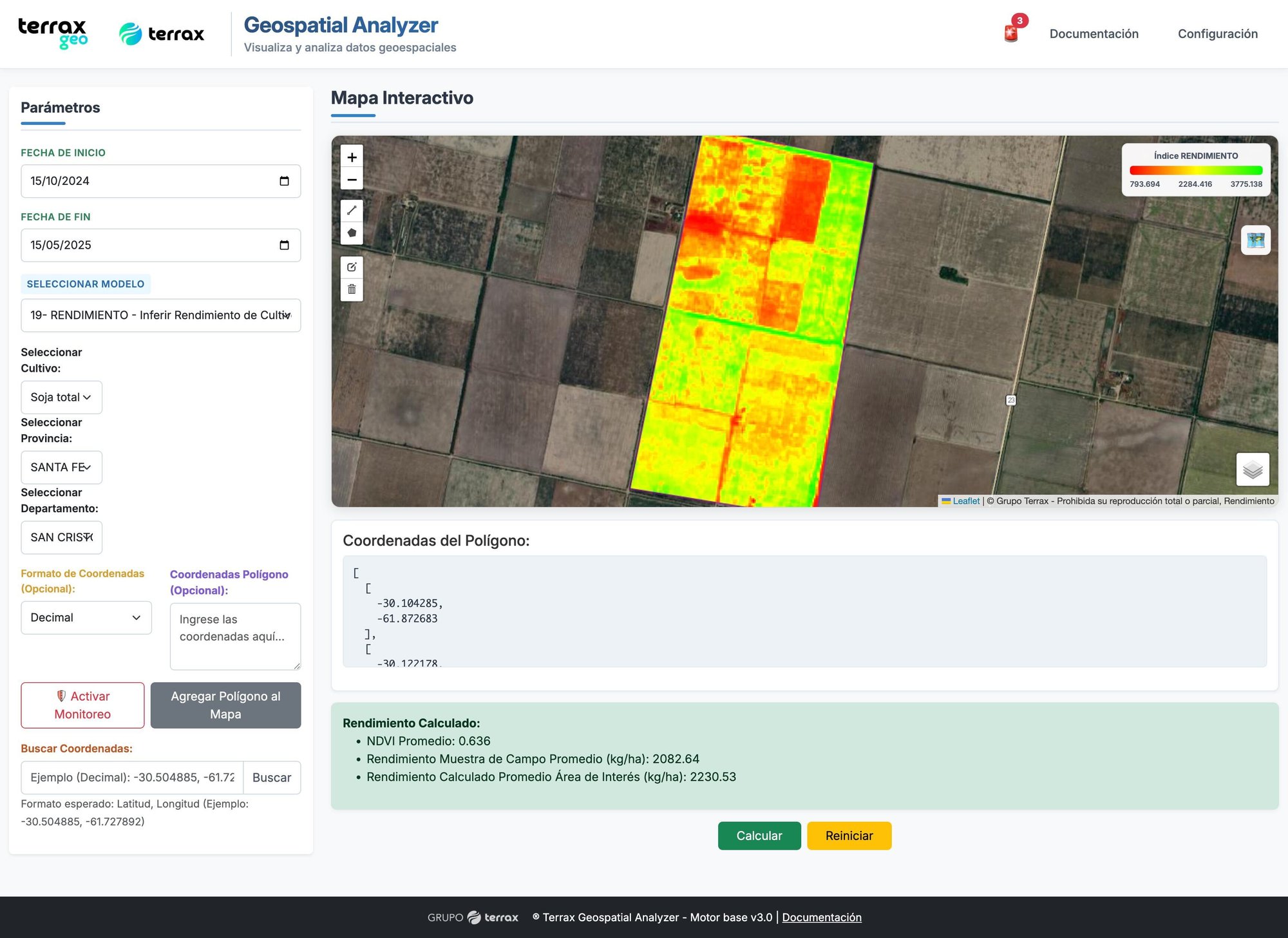Toggle Activar Monitoreo button
This screenshot has width=1288, height=938.
[82, 705]
